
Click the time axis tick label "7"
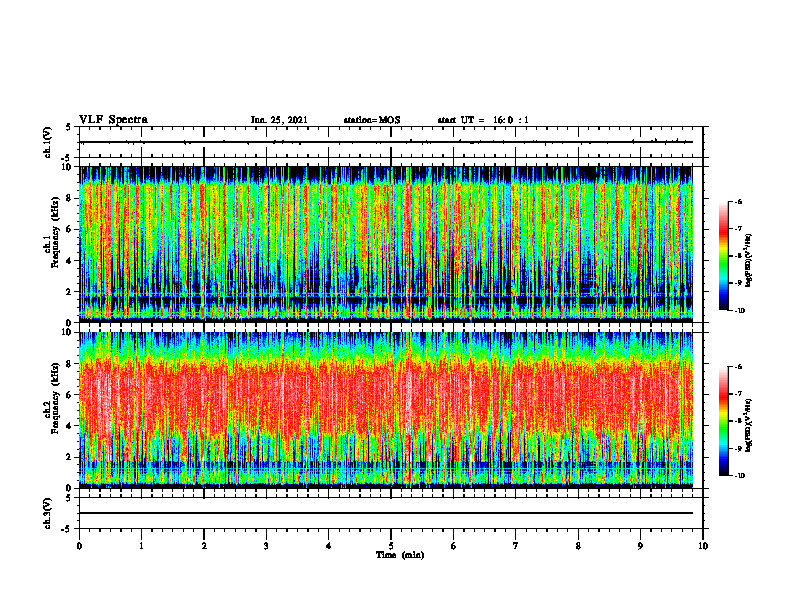(x=516, y=546)
